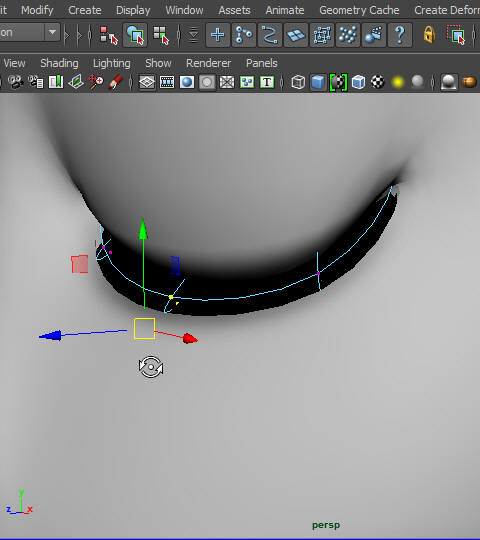
Task: Enable smooth shade all cube icon
Action: tap(318, 82)
